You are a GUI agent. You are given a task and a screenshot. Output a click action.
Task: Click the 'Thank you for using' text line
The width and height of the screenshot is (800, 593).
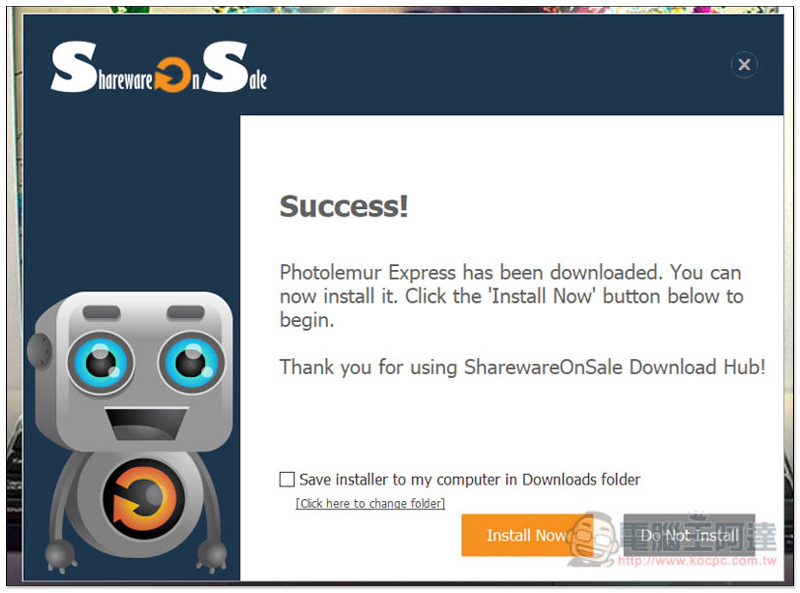(522, 367)
